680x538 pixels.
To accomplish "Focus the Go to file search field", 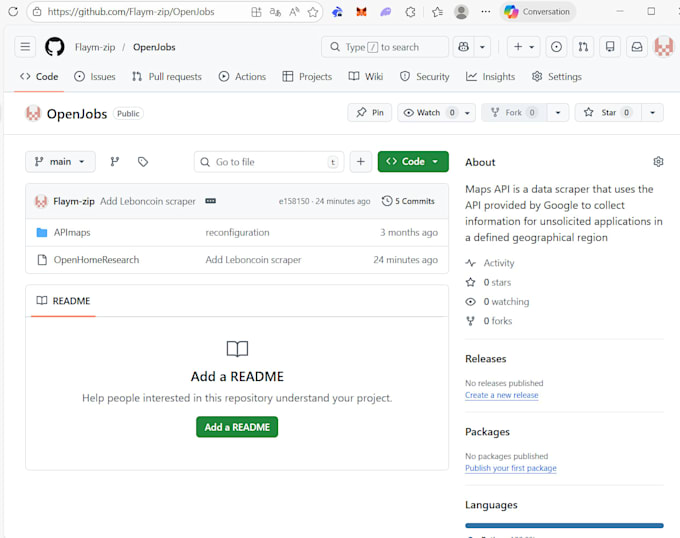I will tap(269, 162).
